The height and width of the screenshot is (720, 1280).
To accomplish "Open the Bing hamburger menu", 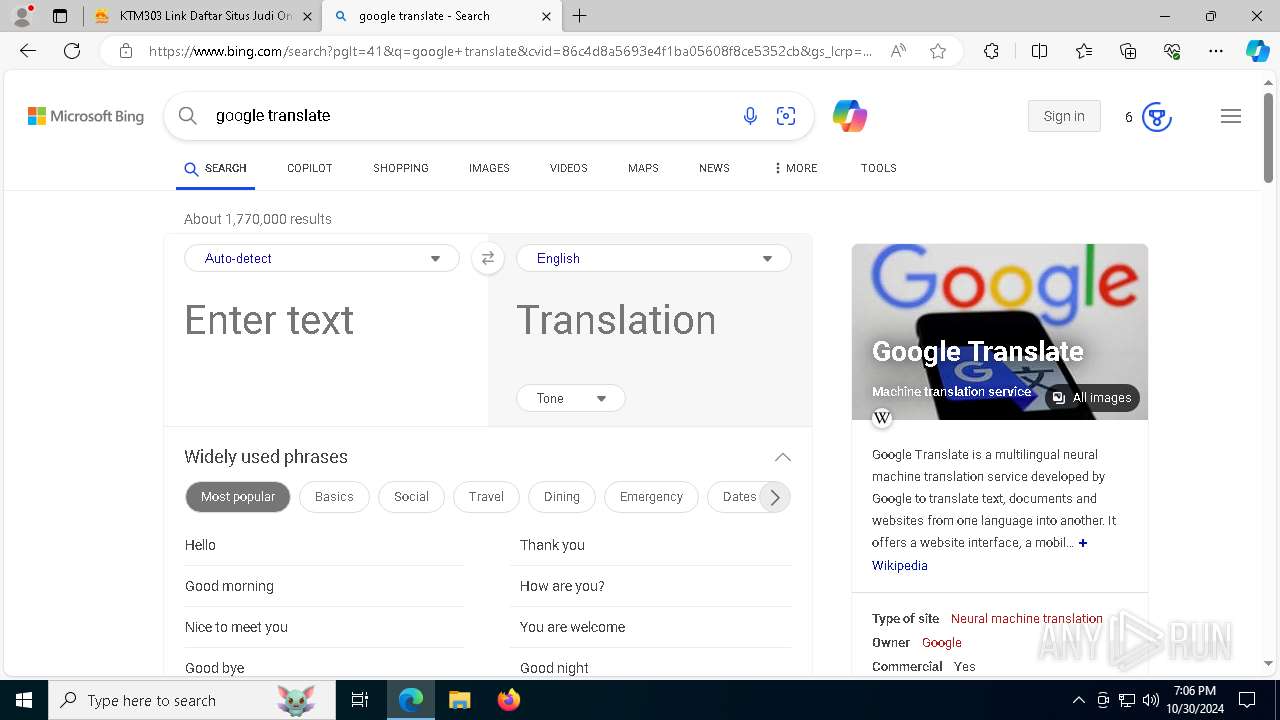I will (1231, 116).
